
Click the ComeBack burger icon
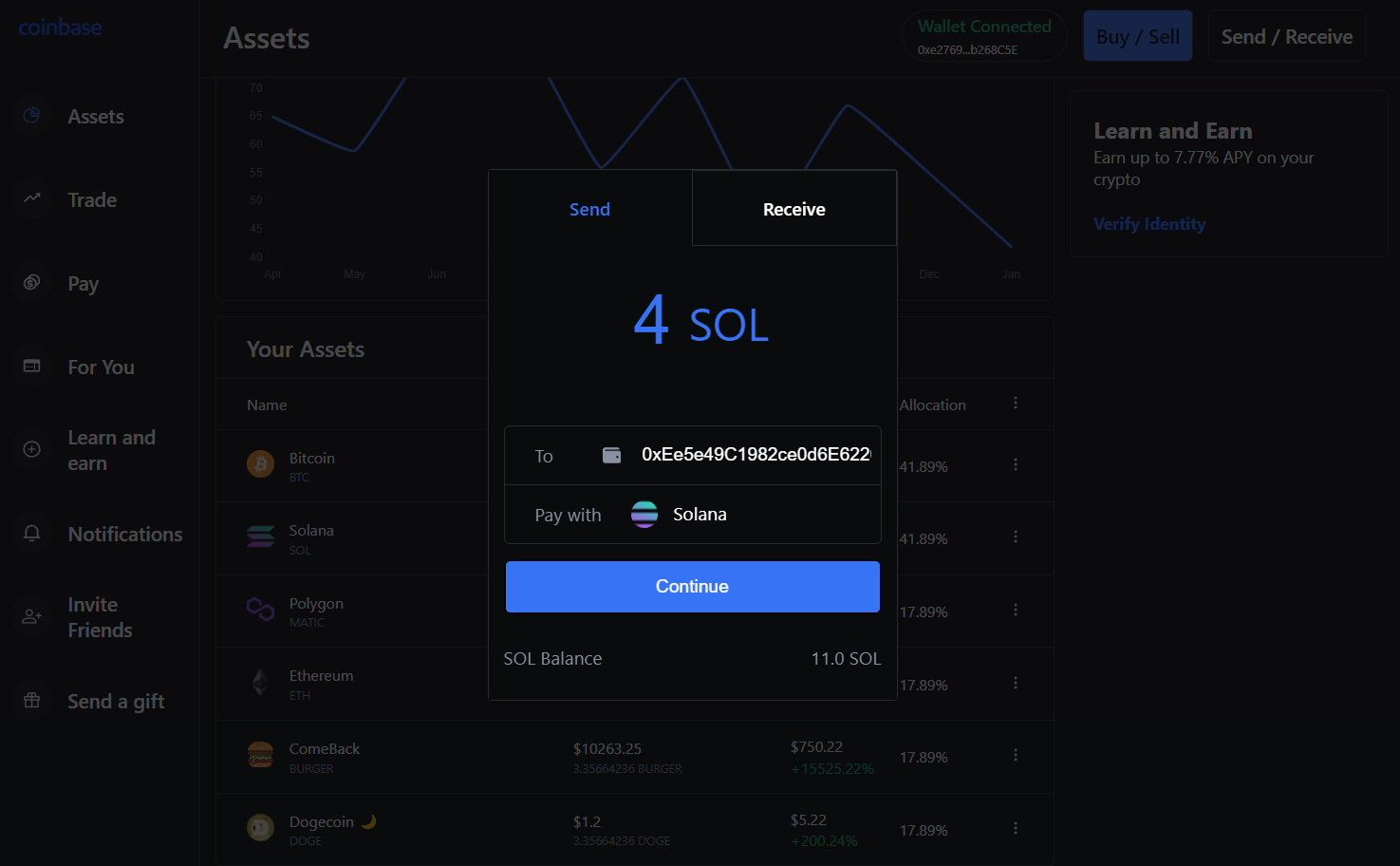260,755
